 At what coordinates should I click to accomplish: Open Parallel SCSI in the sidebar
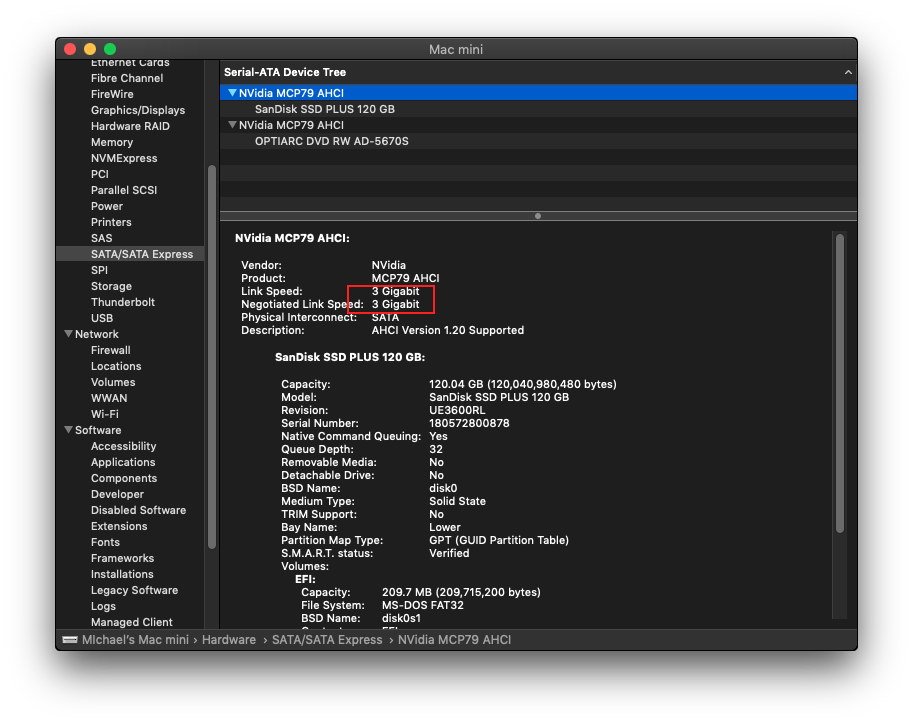pyautogui.click(x=124, y=190)
